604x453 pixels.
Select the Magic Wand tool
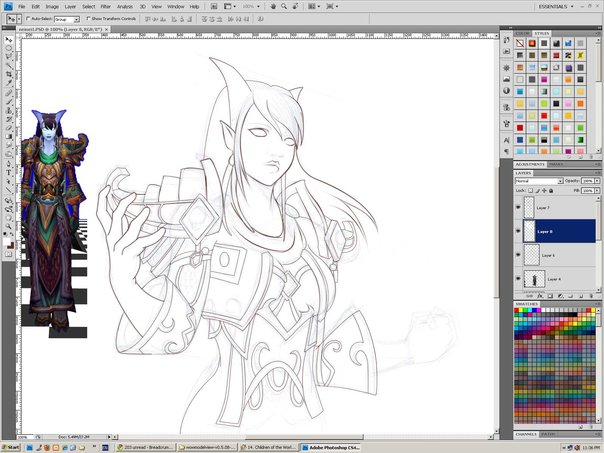pos(8,65)
